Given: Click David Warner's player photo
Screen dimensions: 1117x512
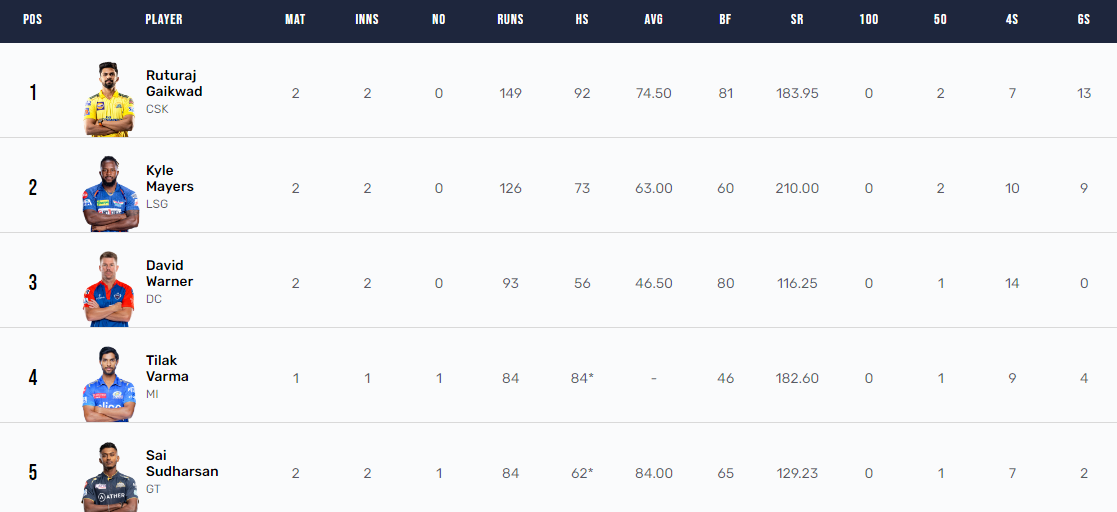Looking at the screenshot, I should point(108,288).
